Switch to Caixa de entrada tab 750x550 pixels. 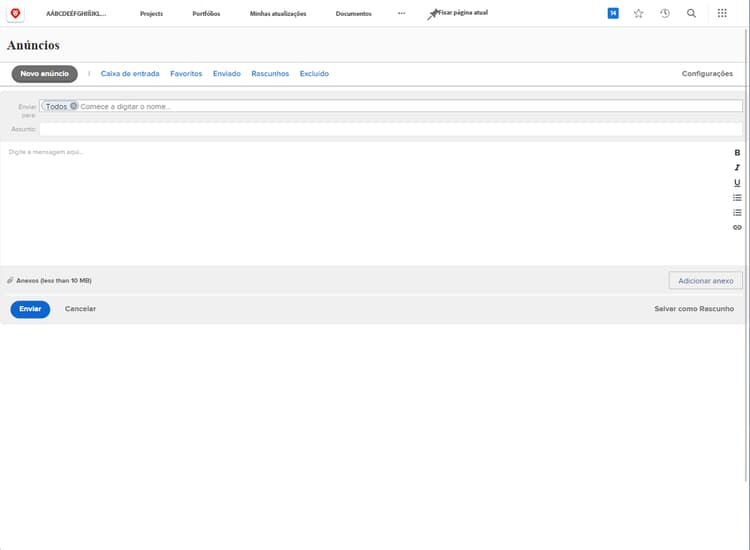click(130, 74)
